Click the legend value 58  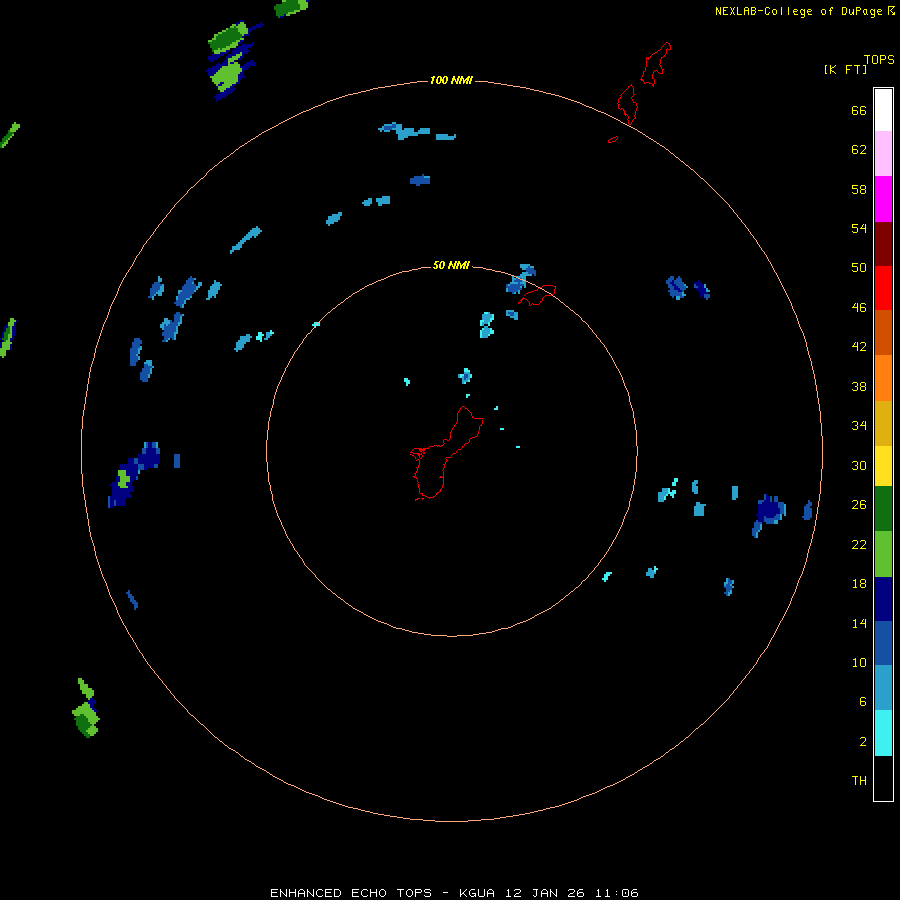[x=859, y=189]
